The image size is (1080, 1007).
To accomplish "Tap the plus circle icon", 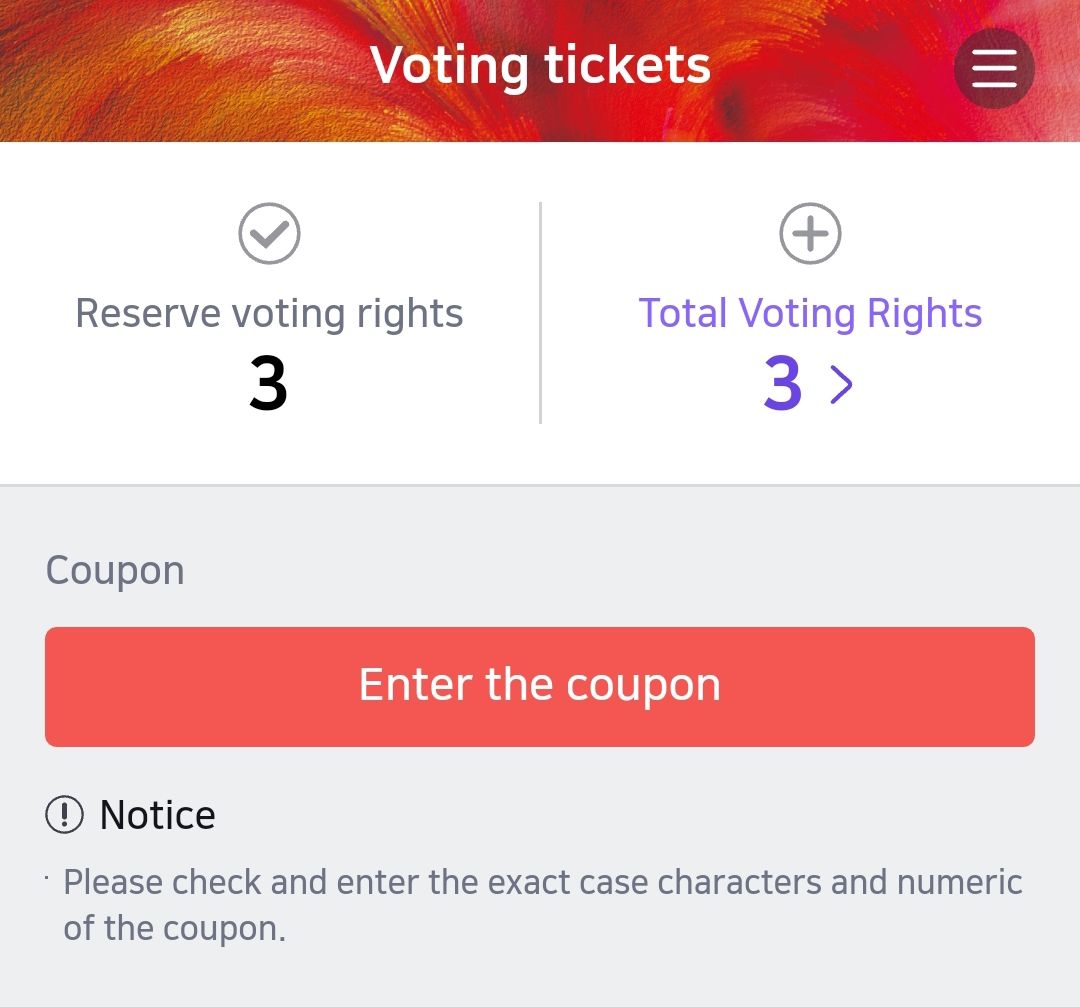I will (810, 234).
